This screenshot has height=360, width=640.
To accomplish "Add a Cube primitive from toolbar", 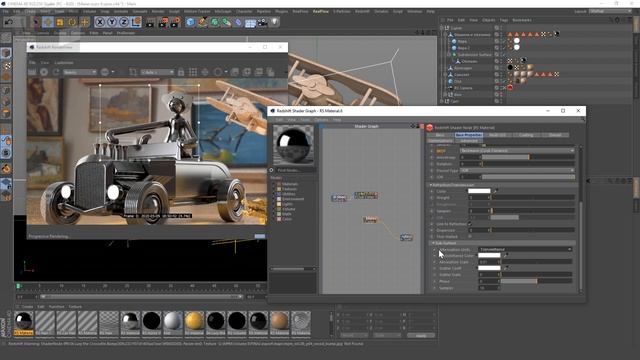I will pos(190,22).
